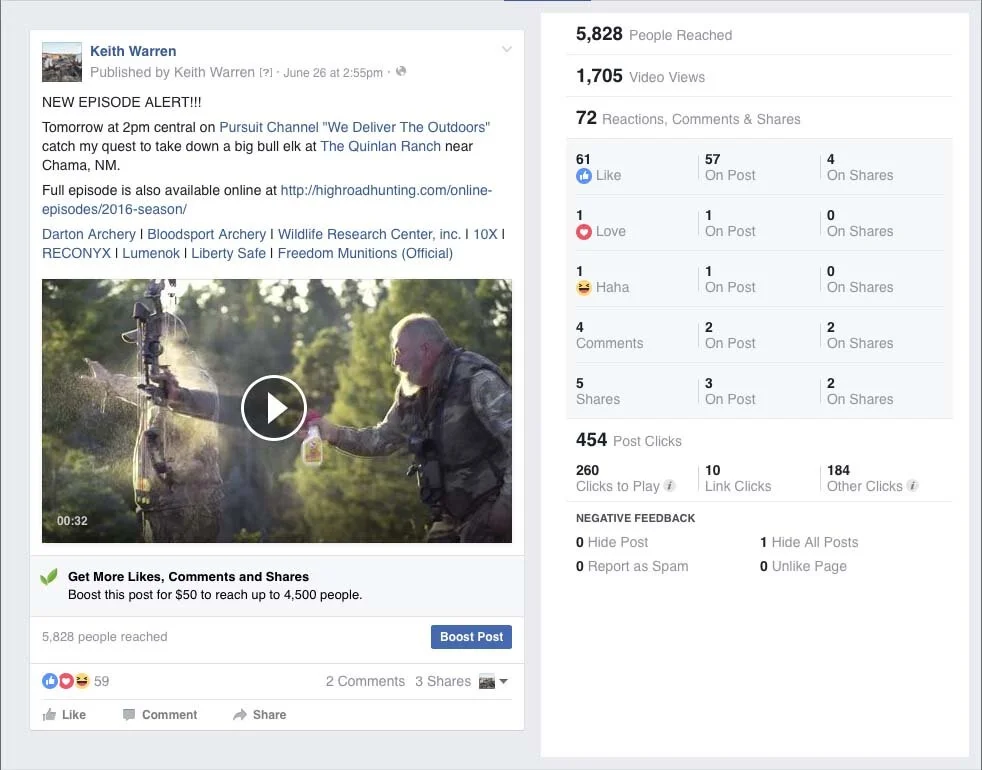
Task: Visit The Quinlan Ranch link
Action: pos(380,146)
